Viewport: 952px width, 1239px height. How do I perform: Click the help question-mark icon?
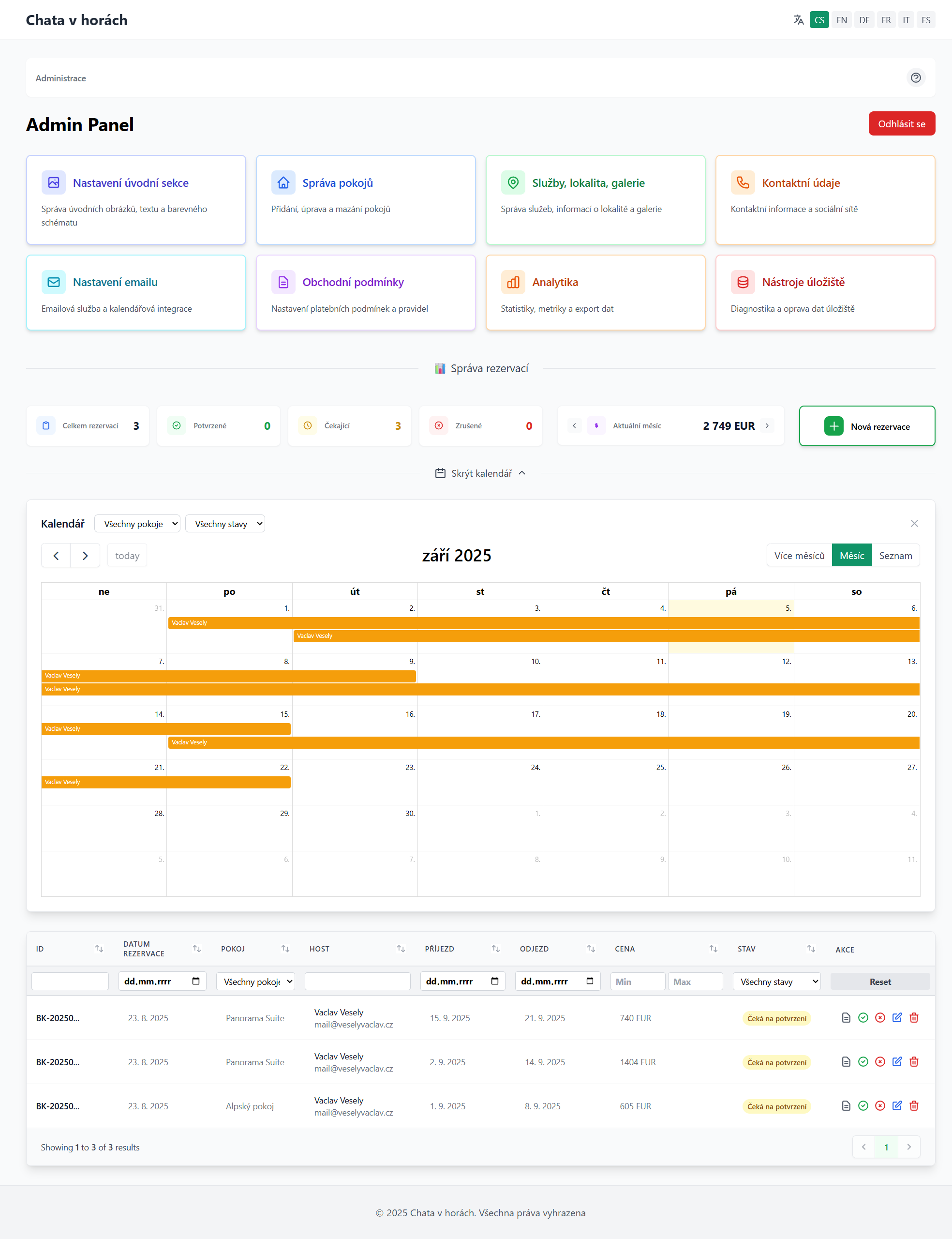[x=915, y=77]
